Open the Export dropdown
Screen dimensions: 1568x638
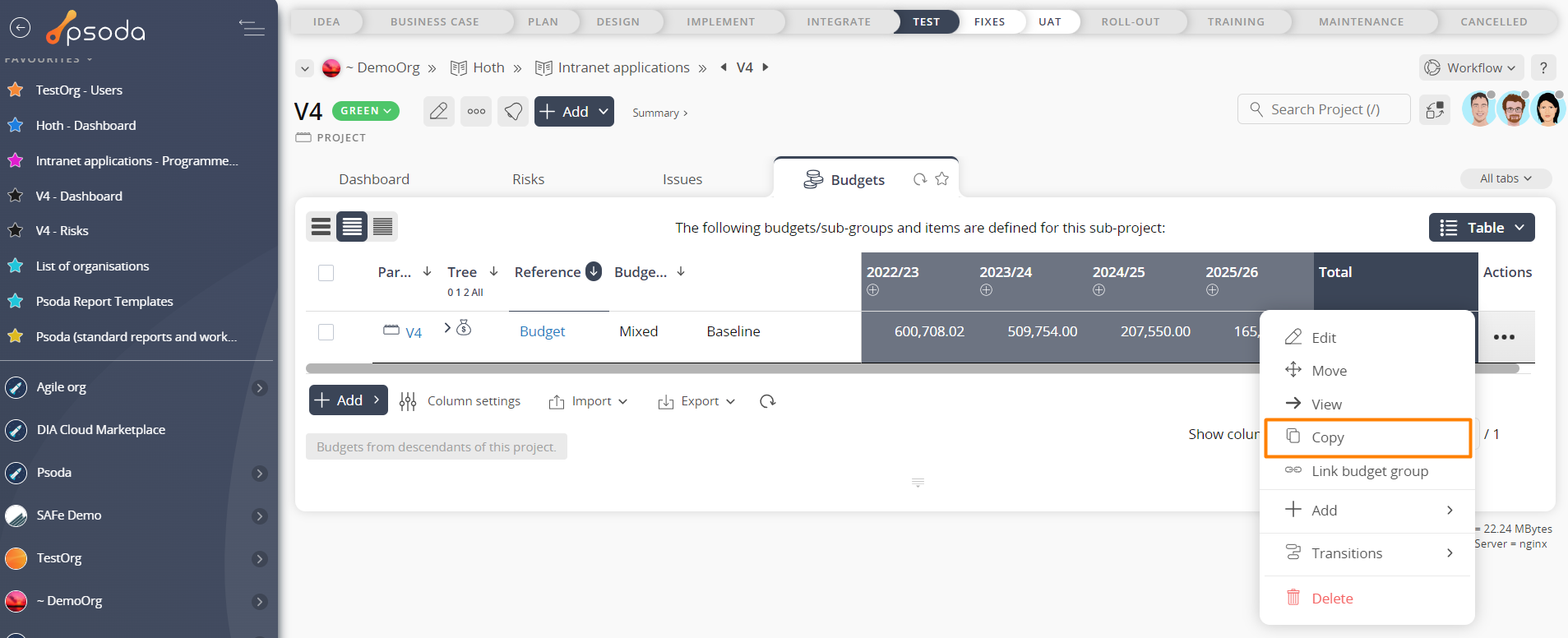[696, 401]
